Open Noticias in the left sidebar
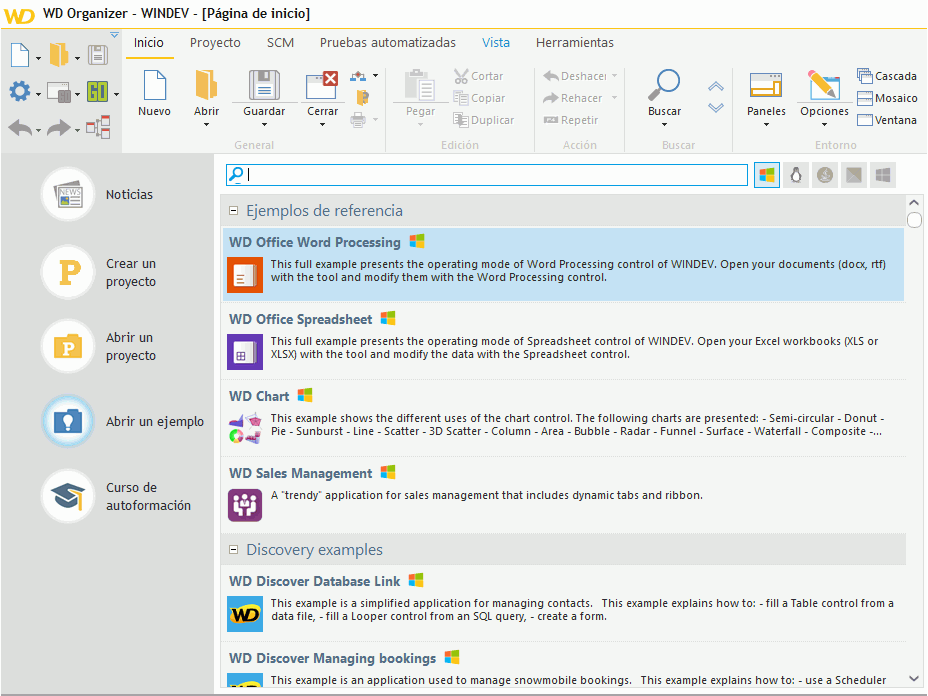This screenshot has width=928, height=696. click(98, 194)
